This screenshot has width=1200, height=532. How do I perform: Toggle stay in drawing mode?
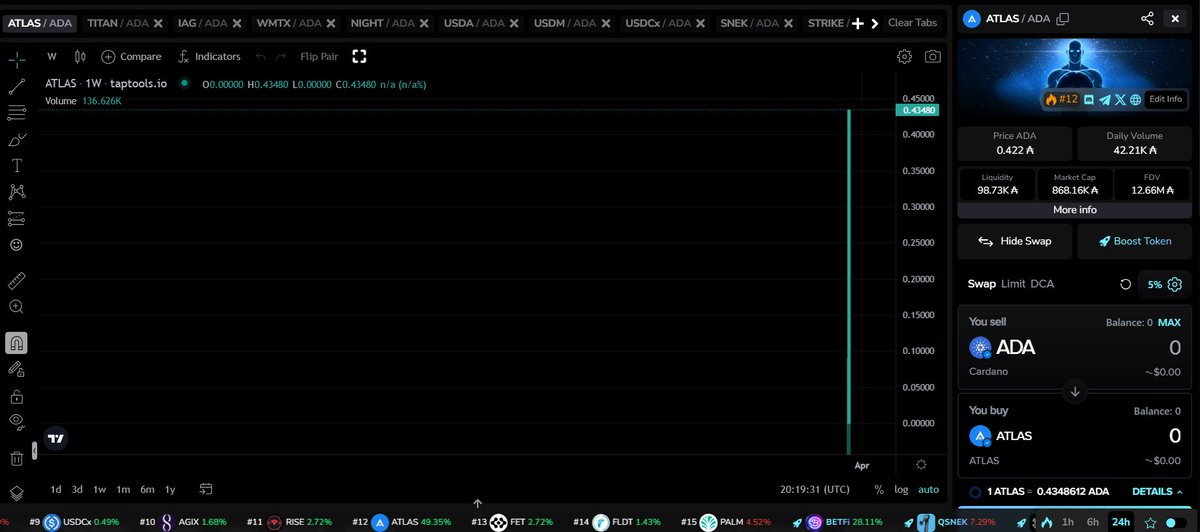[x=17, y=369]
